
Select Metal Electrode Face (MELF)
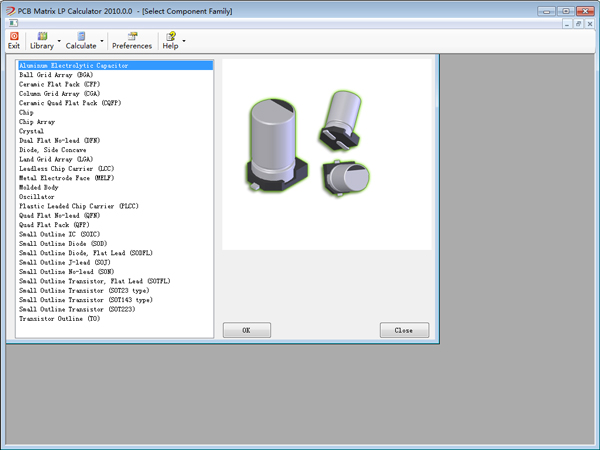tap(115, 178)
